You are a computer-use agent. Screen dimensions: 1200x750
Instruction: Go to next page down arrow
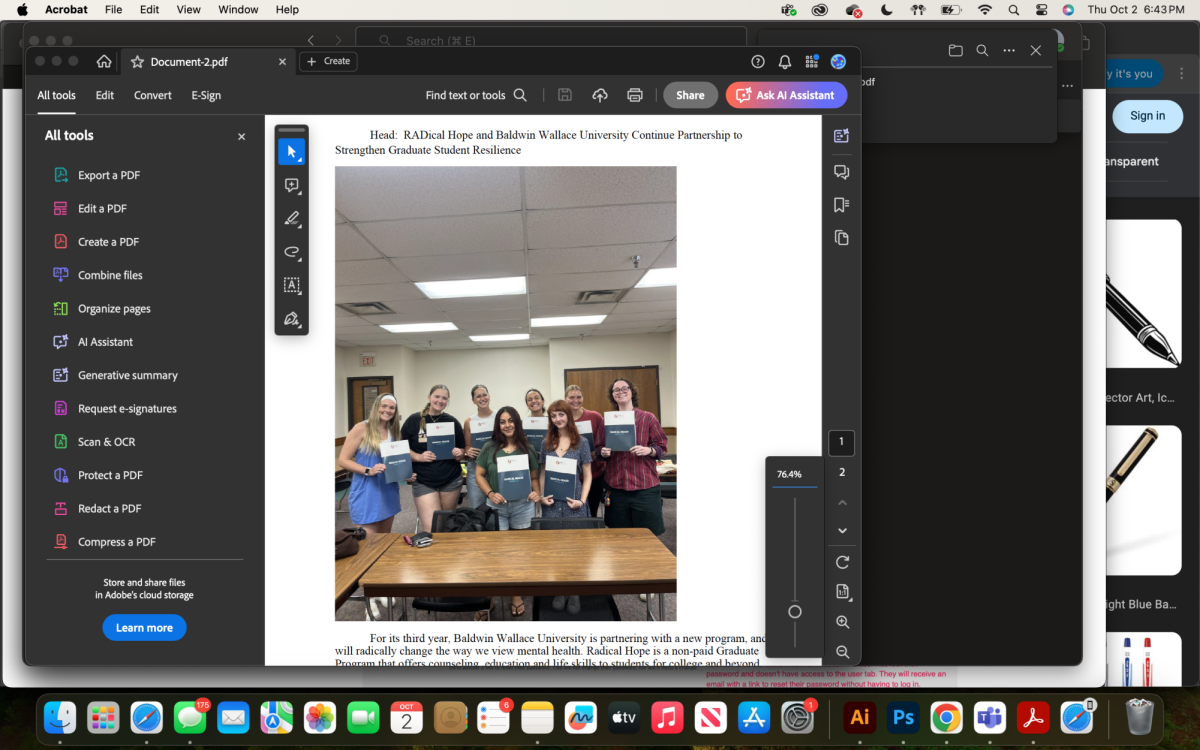tap(842, 531)
